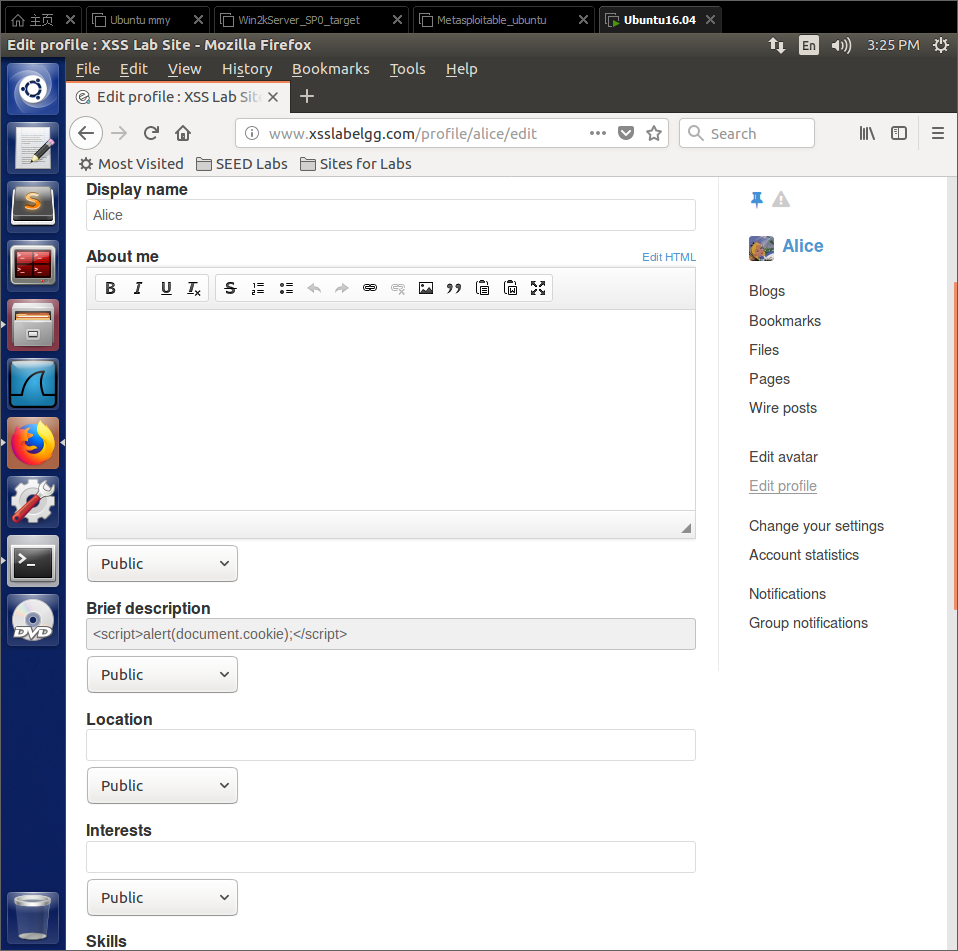Image resolution: width=958 pixels, height=951 pixels.
Task: Open a new Firefox tab
Action: (307, 97)
